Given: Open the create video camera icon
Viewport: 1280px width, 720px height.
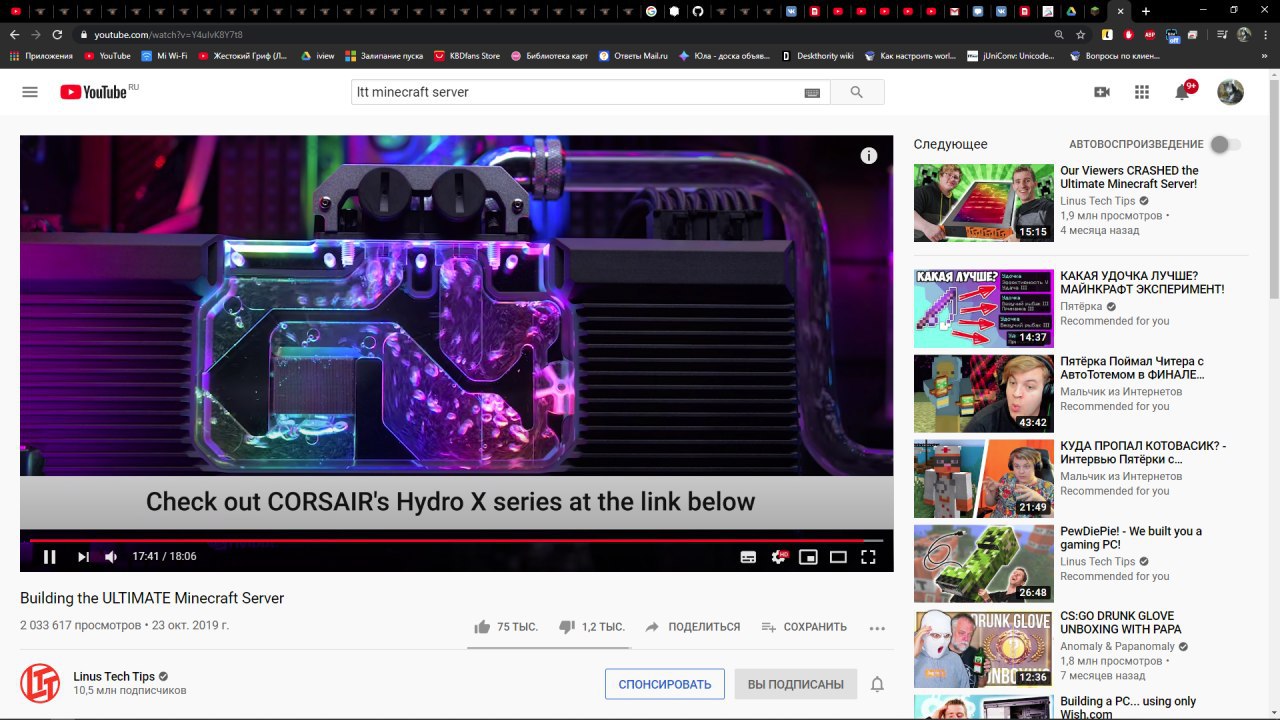Looking at the screenshot, I should coord(1102,92).
